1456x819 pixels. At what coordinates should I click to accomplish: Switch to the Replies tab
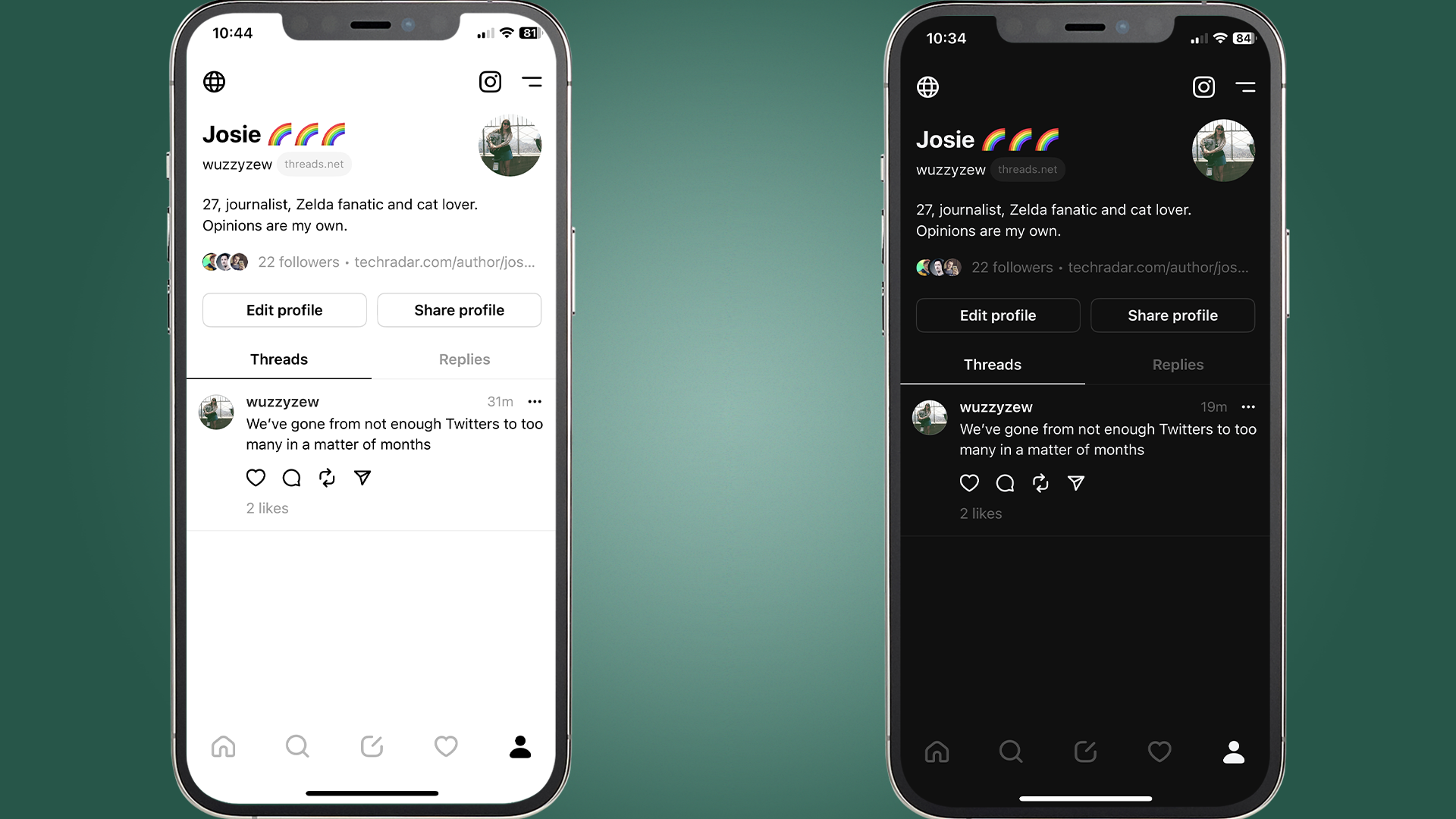463,359
